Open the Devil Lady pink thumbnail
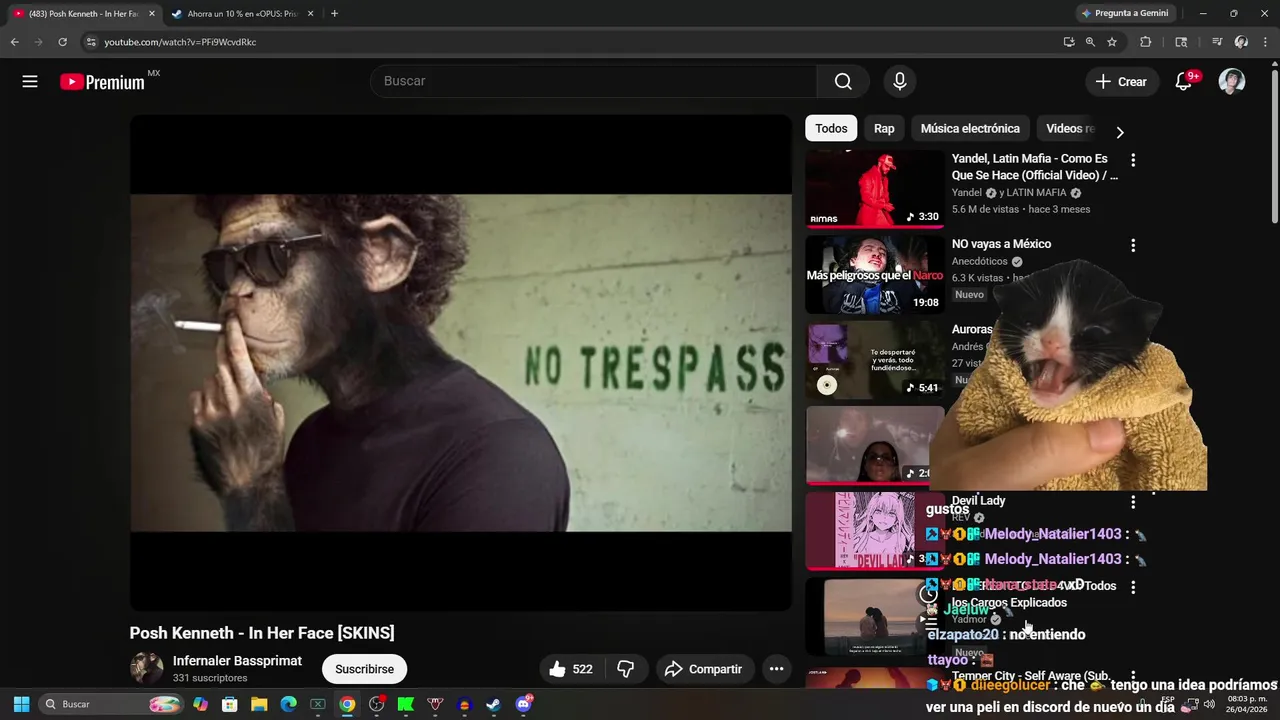Viewport: 1280px width, 720px height. click(875, 530)
